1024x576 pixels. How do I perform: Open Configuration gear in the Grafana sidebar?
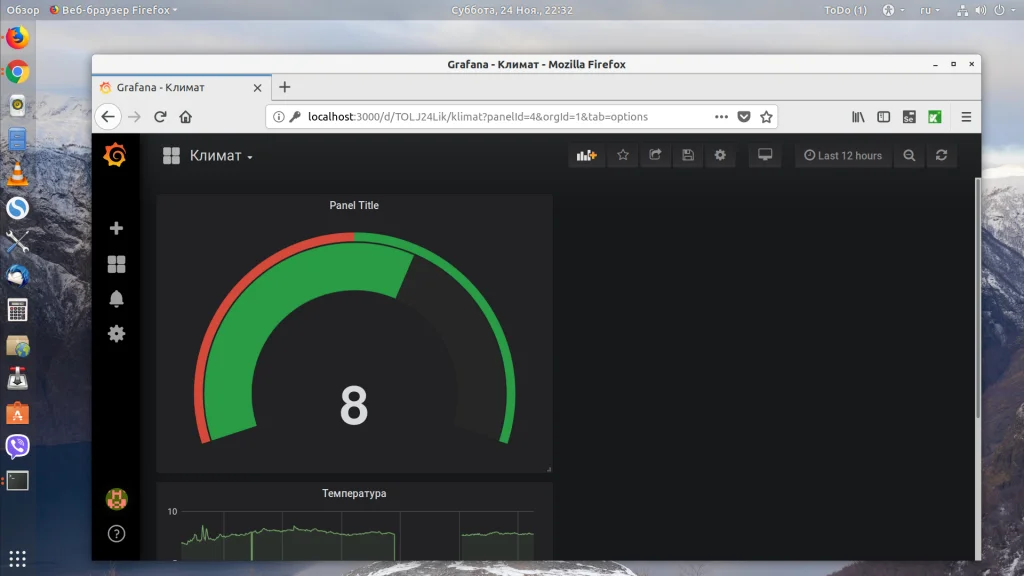(x=116, y=334)
